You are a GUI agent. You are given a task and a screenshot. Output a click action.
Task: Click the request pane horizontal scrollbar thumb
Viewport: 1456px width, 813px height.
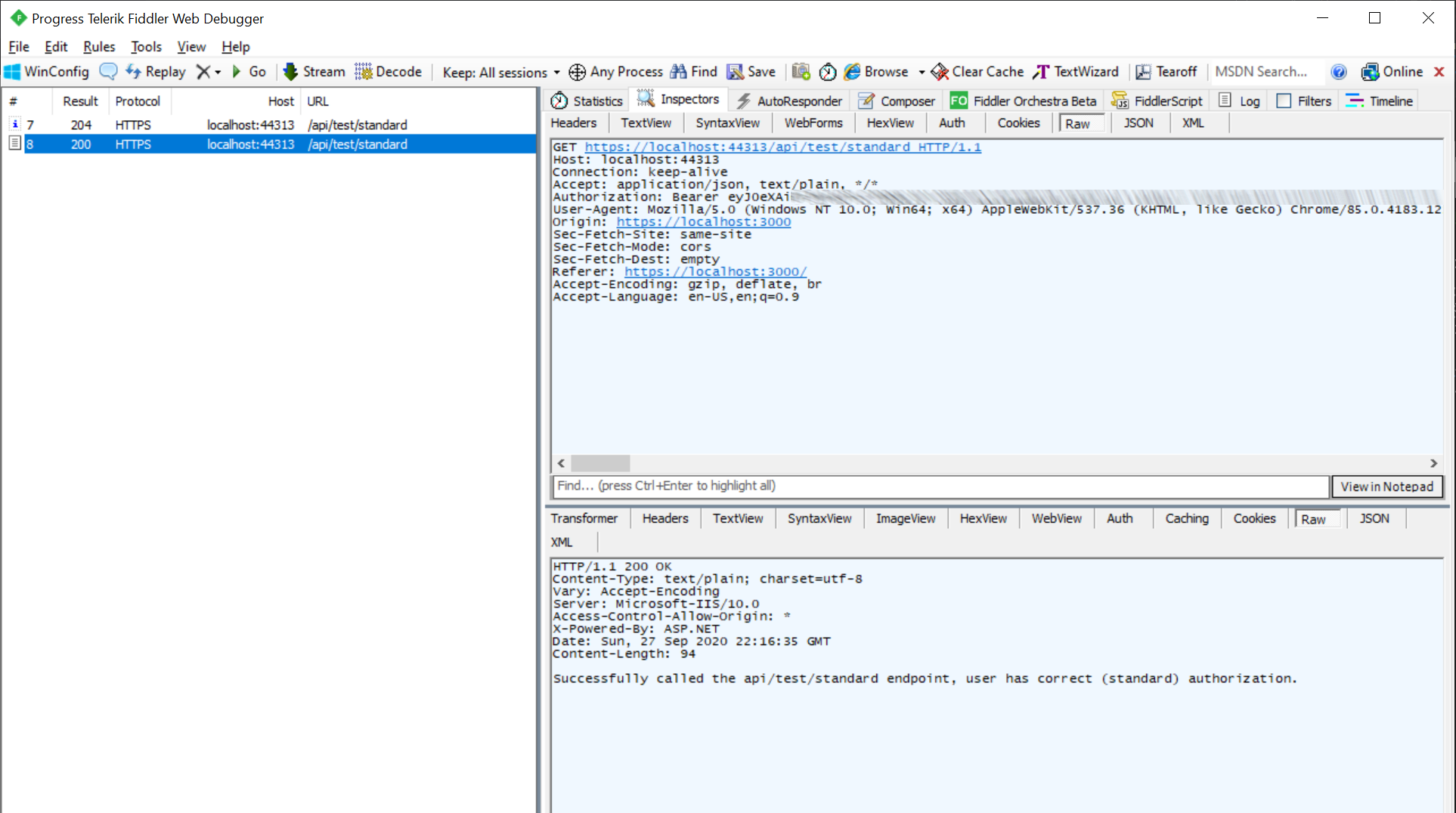pos(600,463)
